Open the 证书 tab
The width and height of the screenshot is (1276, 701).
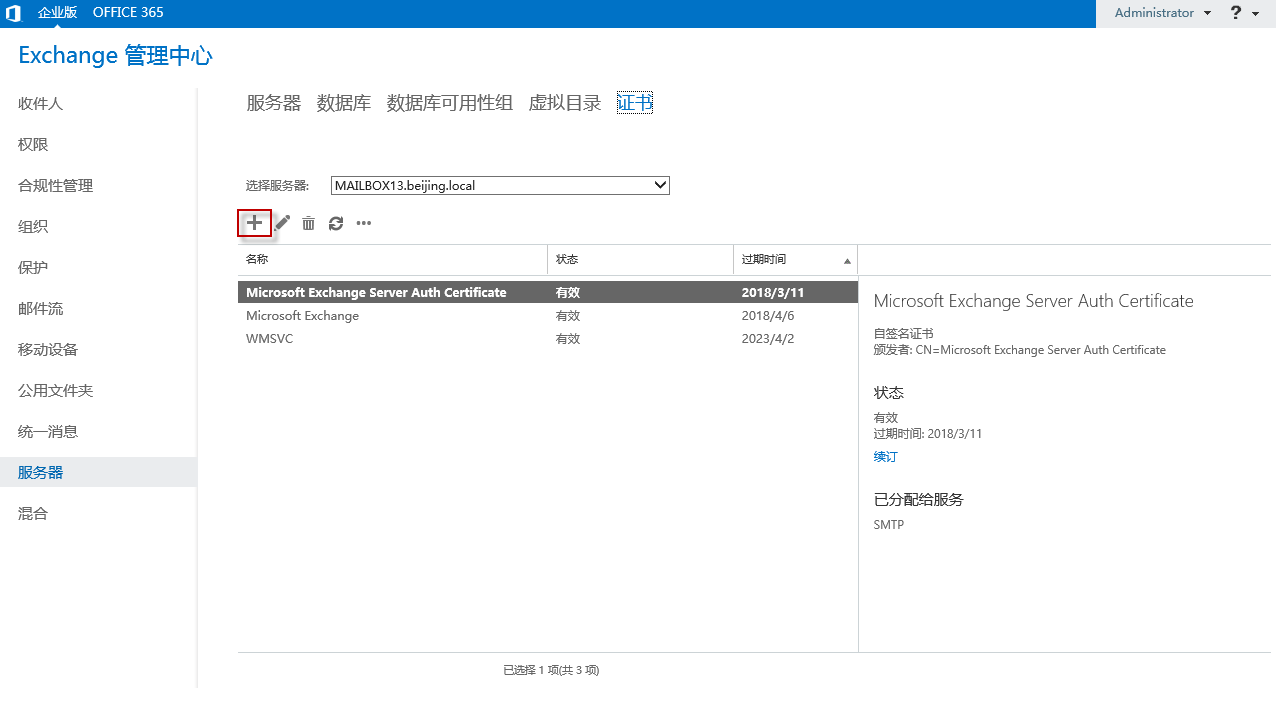click(x=635, y=103)
